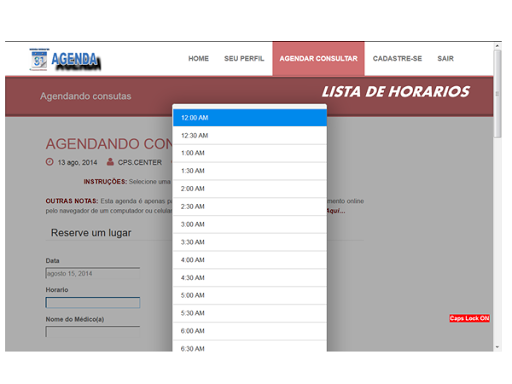Click the page vertical scrollbar thumb
Viewport: 512px width, 384px height.
click(497, 94)
